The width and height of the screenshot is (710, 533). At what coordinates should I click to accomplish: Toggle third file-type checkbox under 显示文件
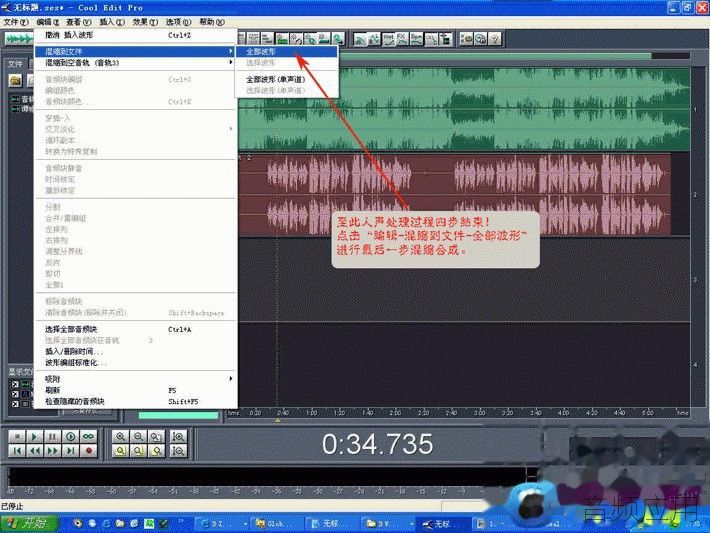[15, 403]
